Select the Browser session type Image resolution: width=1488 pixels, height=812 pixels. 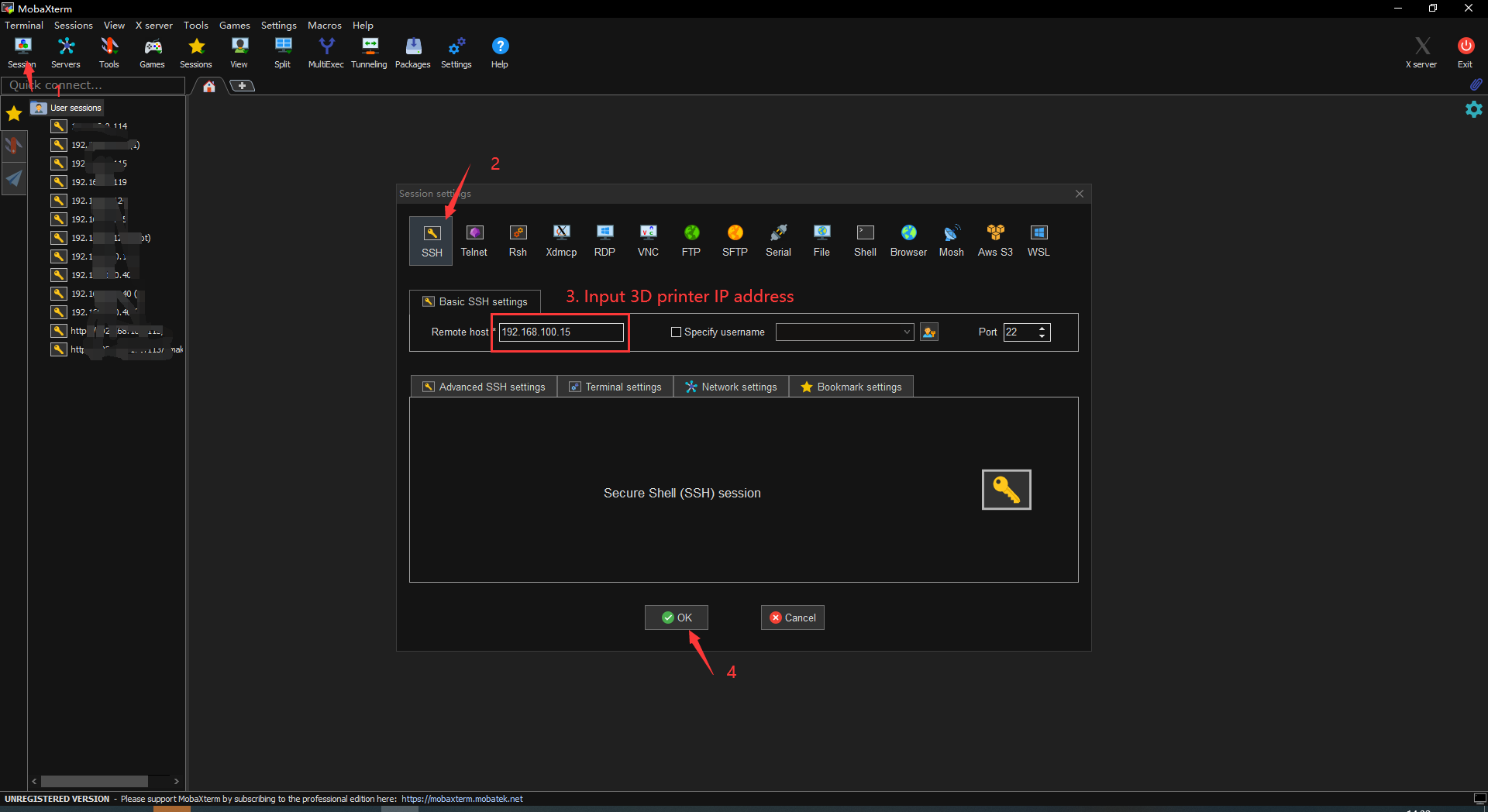(908, 241)
